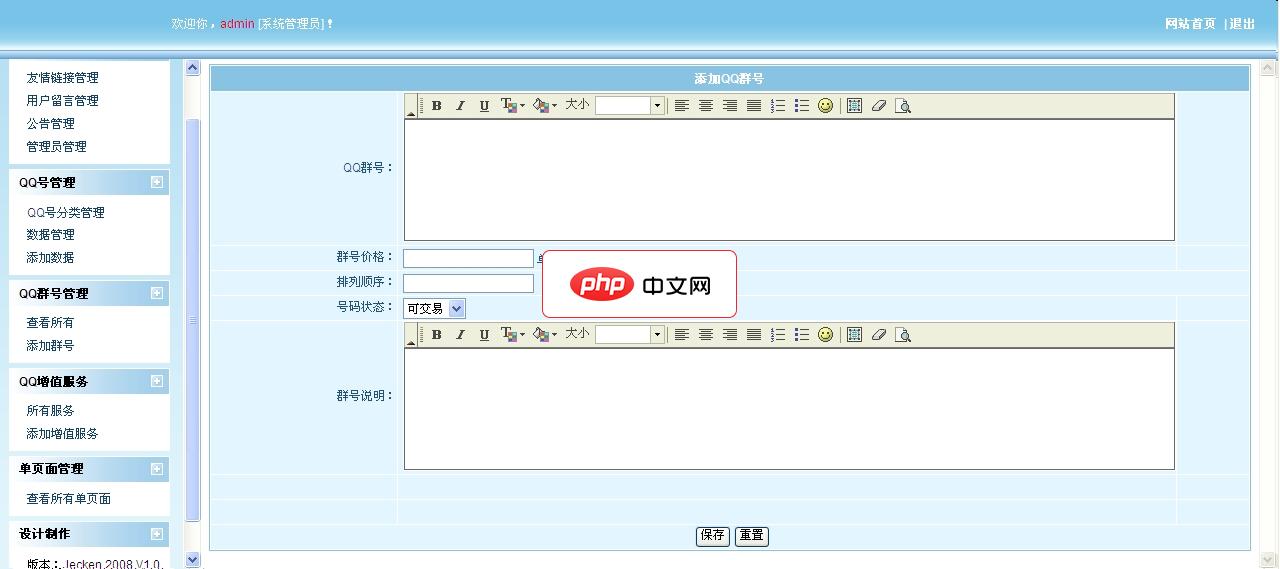The height and width of the screenshot is (569, 1280).
Task: Collapse the QQ号管理 sidebar section
Action: [x=157, y=182]
